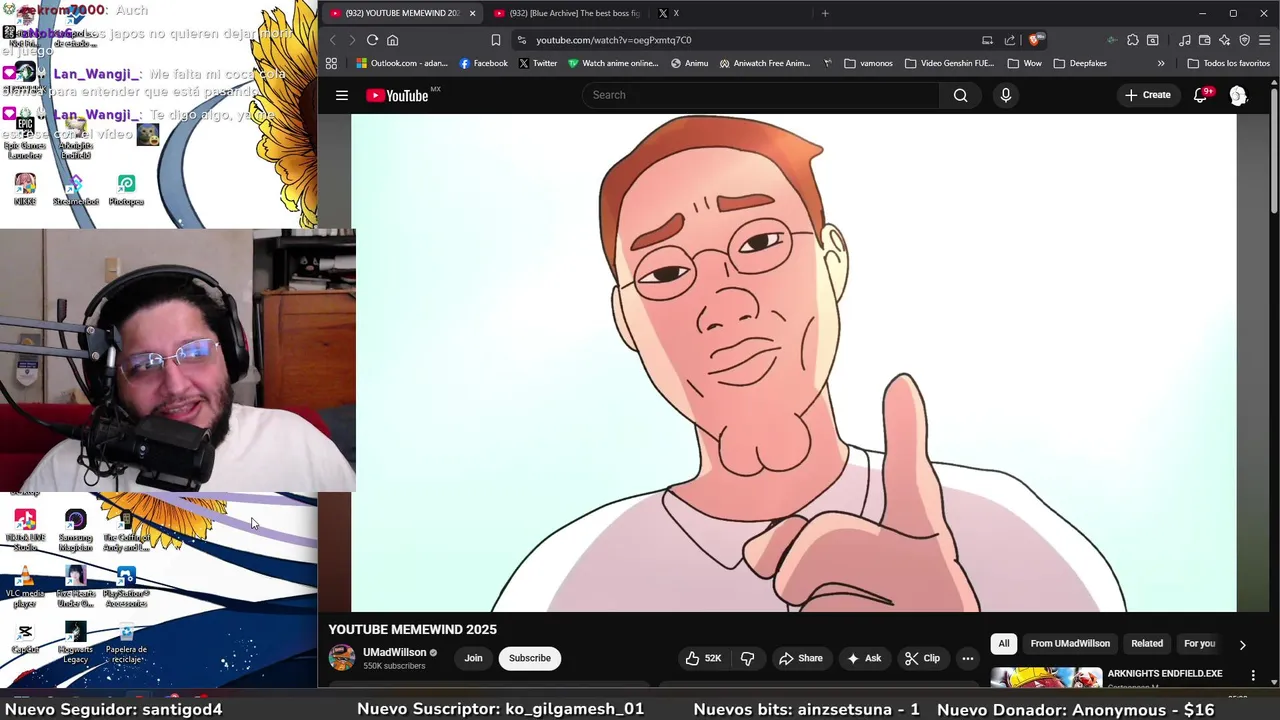Open the NIKKE desktop shortcut

(x=25, y=190)
